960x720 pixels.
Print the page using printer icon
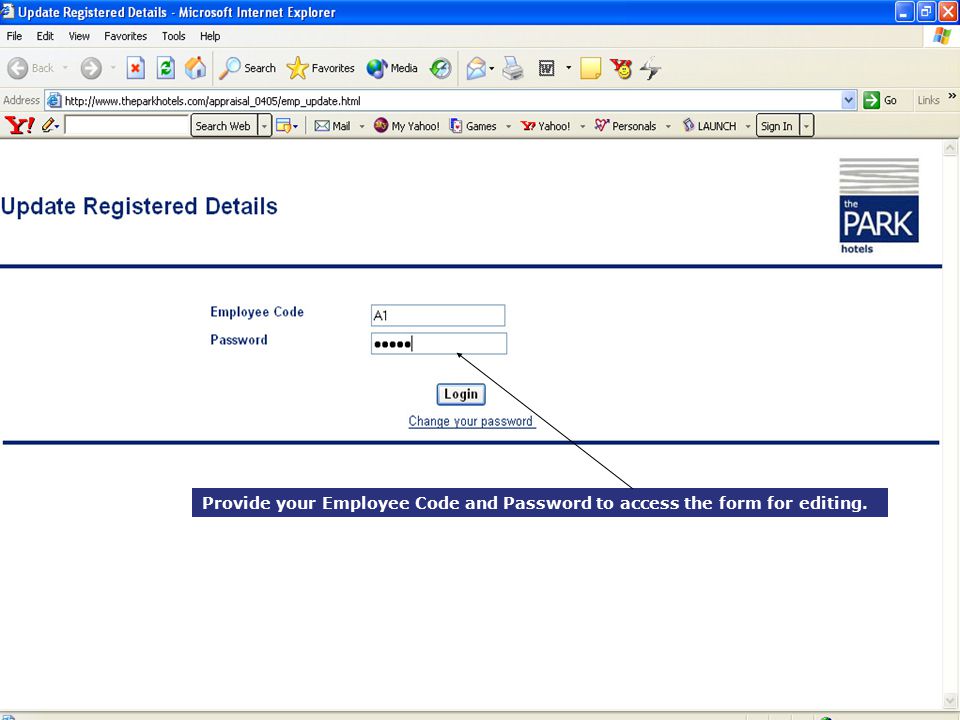(x=512, y=68)
